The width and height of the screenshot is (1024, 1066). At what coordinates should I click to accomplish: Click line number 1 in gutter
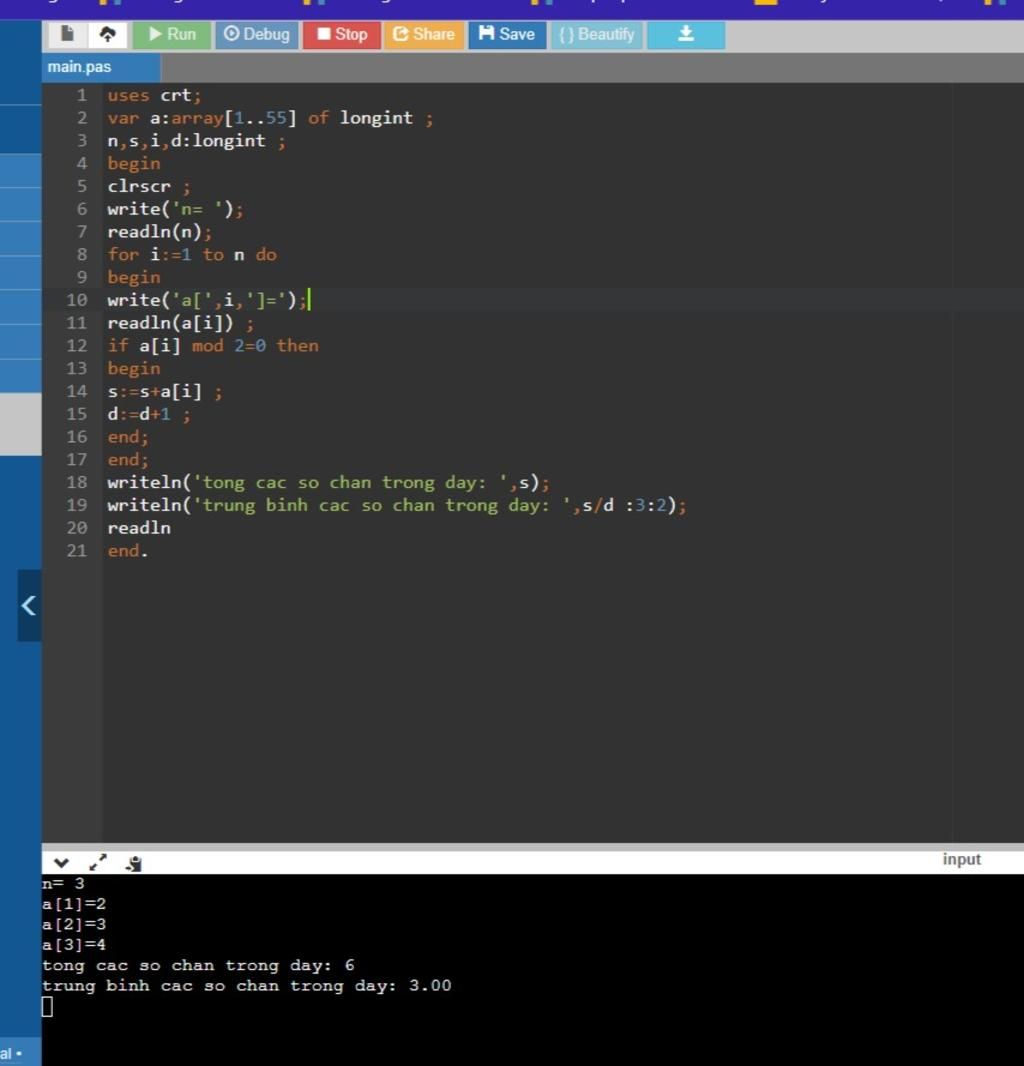tap(82, 95)
